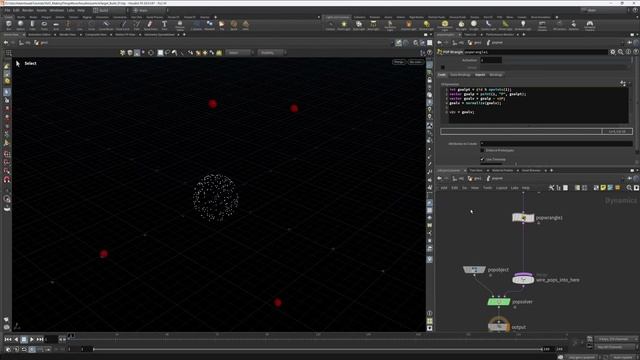Switch to the Code tab

coord(442,75)
